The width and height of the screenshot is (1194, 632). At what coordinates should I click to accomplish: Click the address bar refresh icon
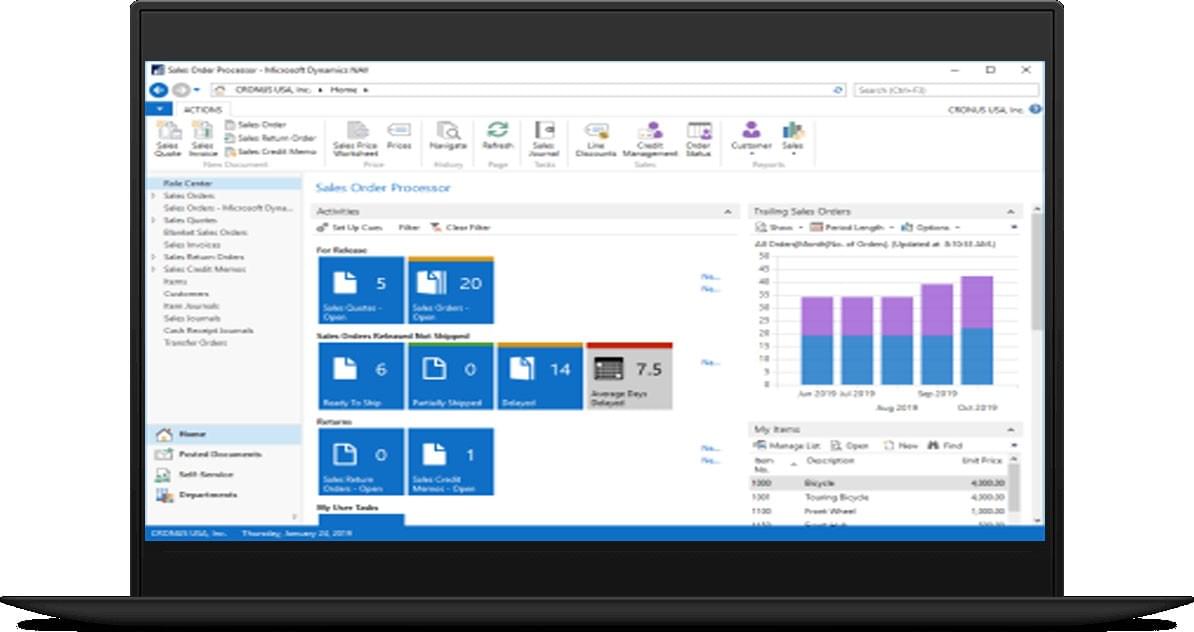click(x=838, y=90)
